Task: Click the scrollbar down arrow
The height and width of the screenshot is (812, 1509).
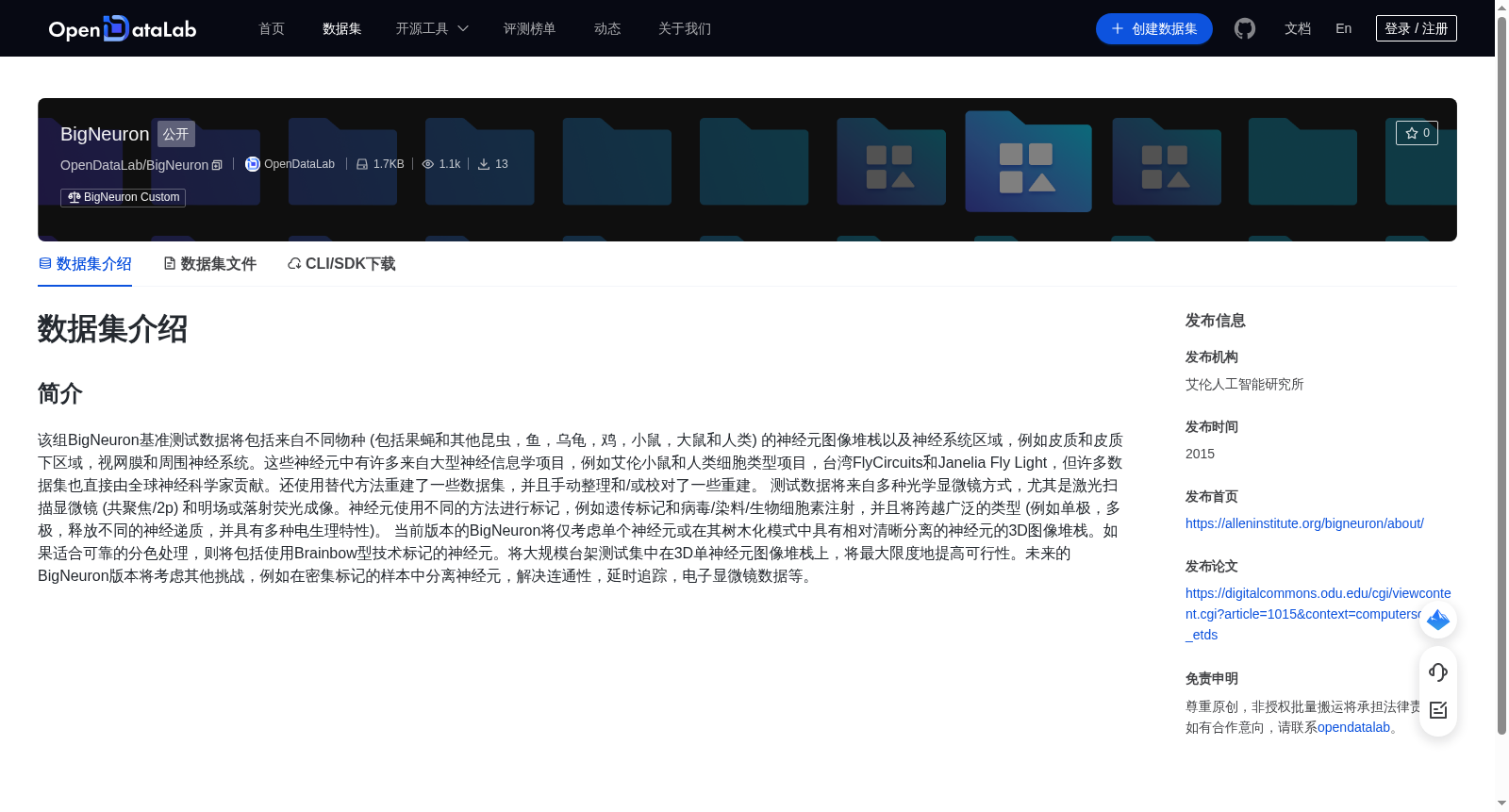Action: point(1501,804)
